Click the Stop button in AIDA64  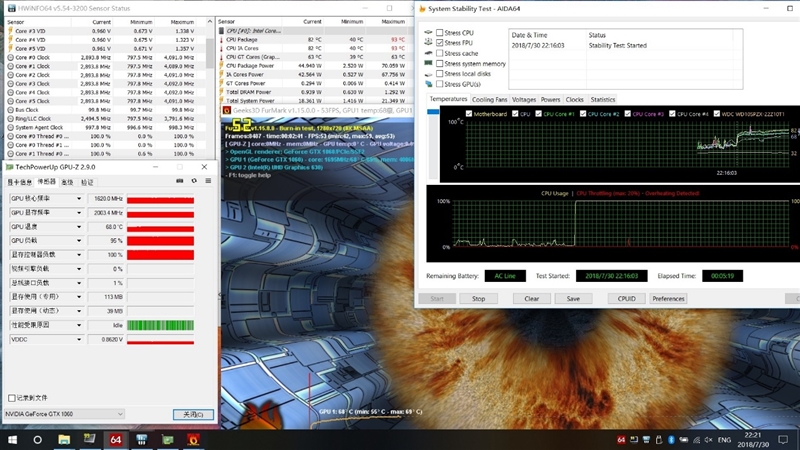point(478,298)
